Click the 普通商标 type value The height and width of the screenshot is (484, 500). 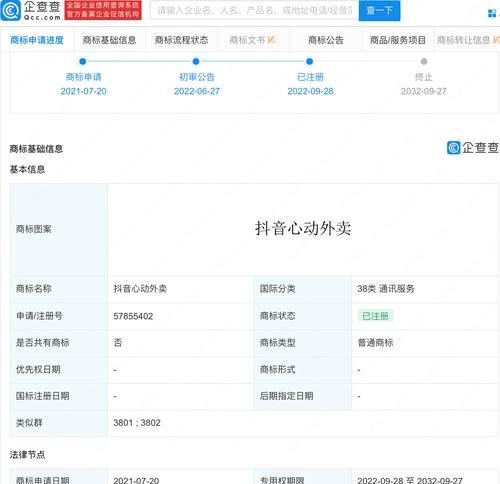pos(375,343)
